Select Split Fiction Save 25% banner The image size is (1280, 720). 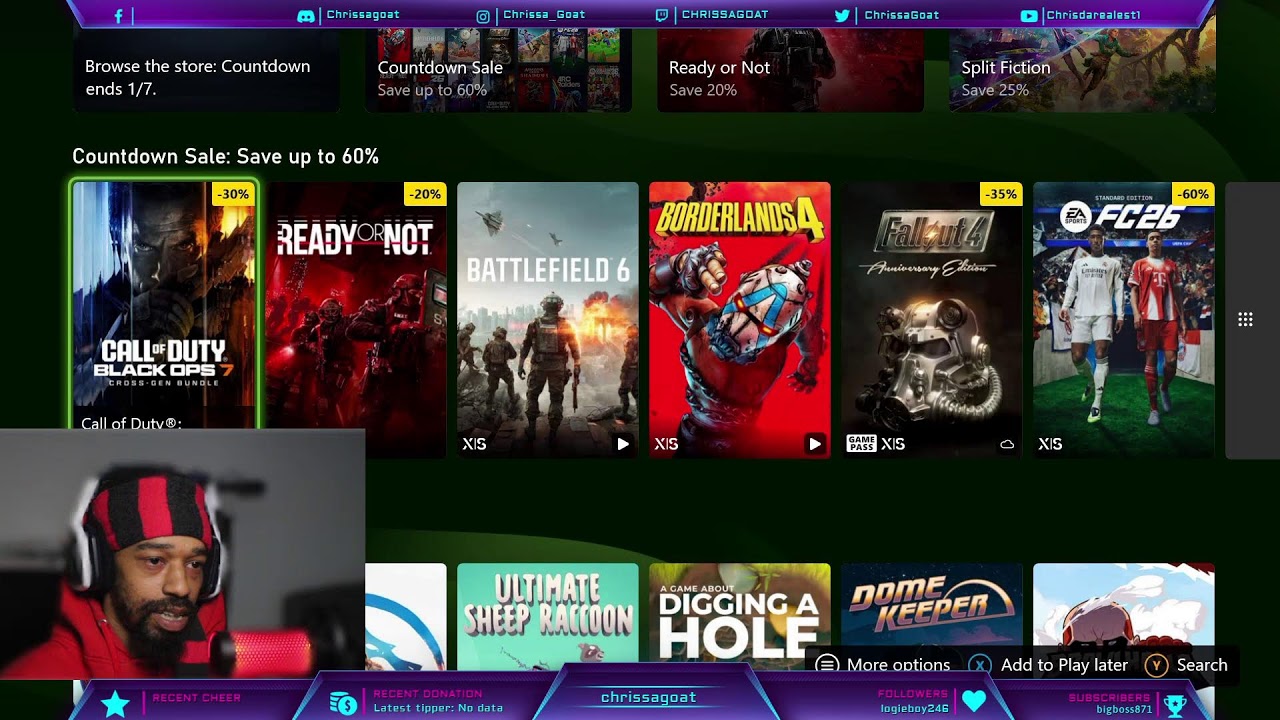[x=1082, y=70]
